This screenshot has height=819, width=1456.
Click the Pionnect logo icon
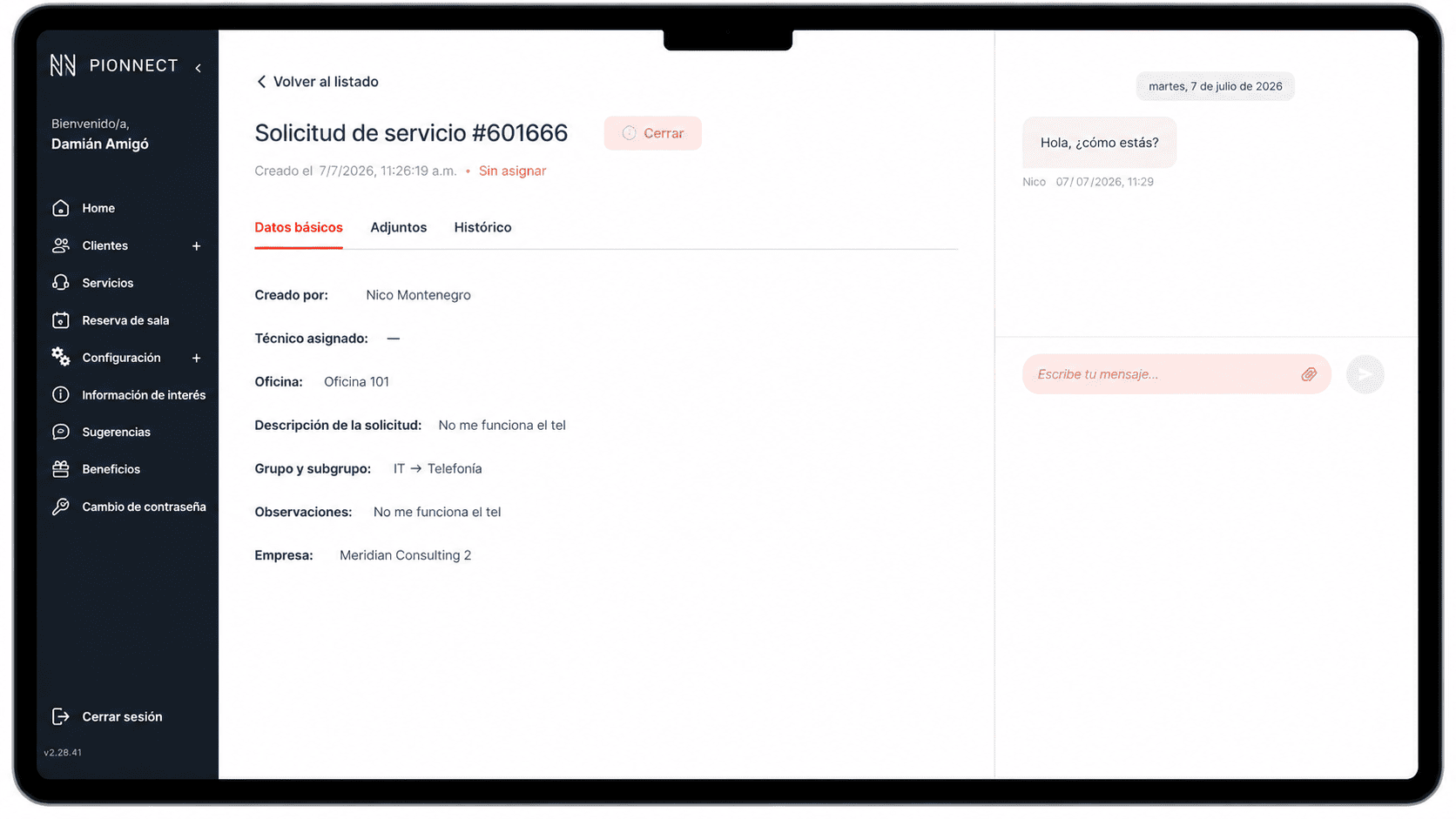coord(63,65)
